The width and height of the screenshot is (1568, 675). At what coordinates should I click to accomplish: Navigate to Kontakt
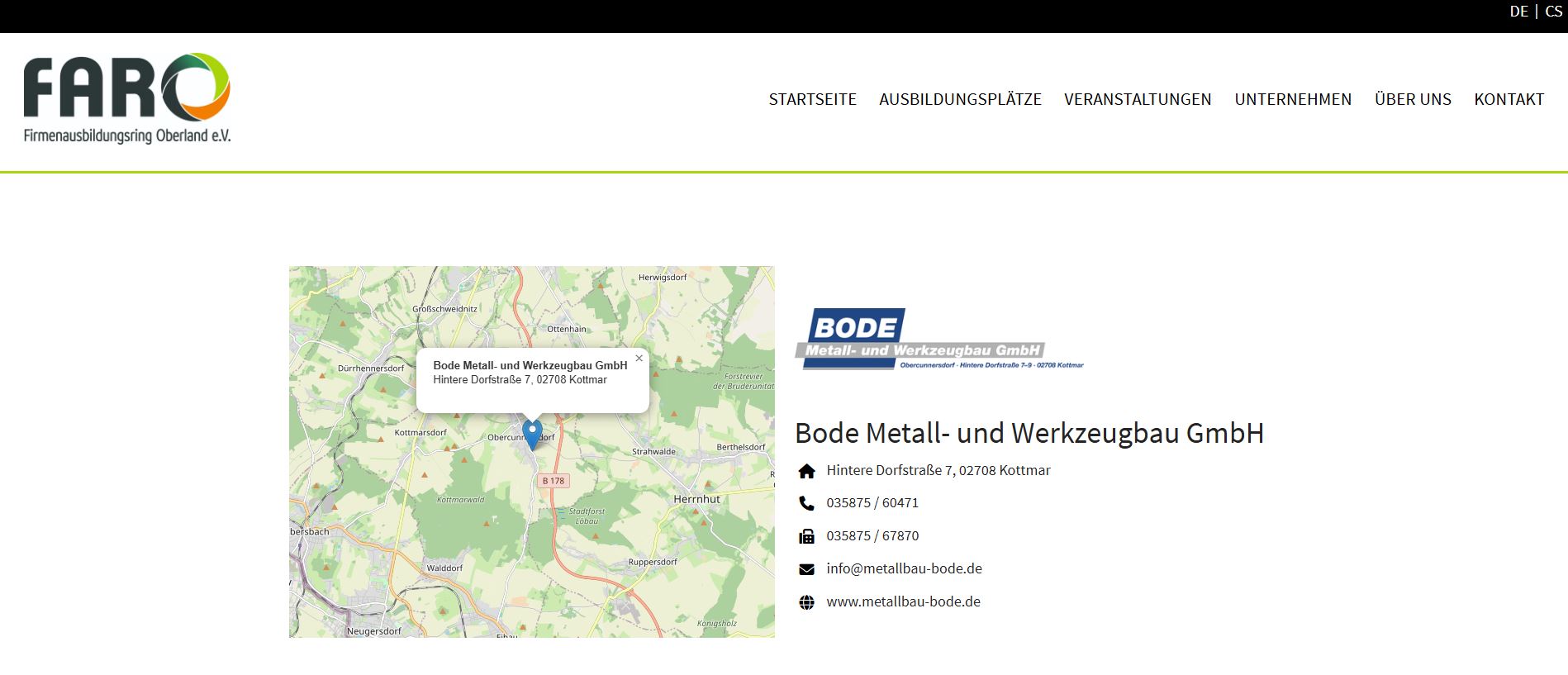click(1509, 99)
